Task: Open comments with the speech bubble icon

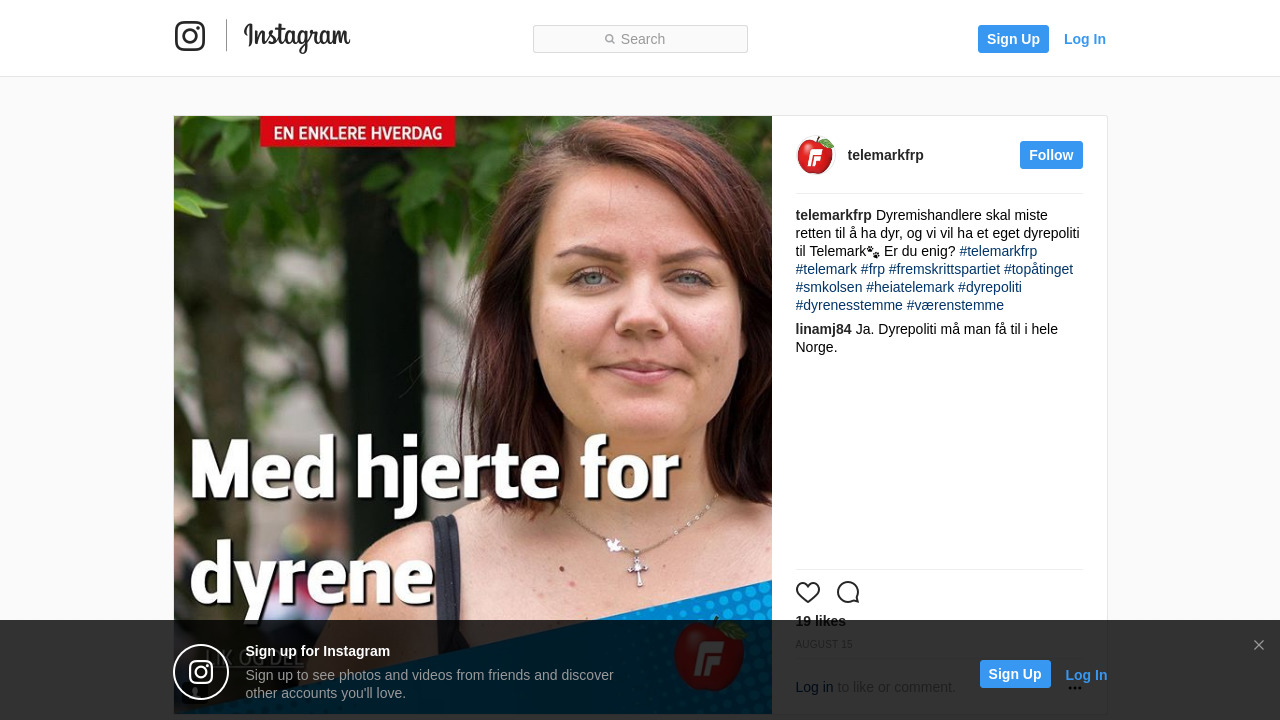Action: [848, 592]
